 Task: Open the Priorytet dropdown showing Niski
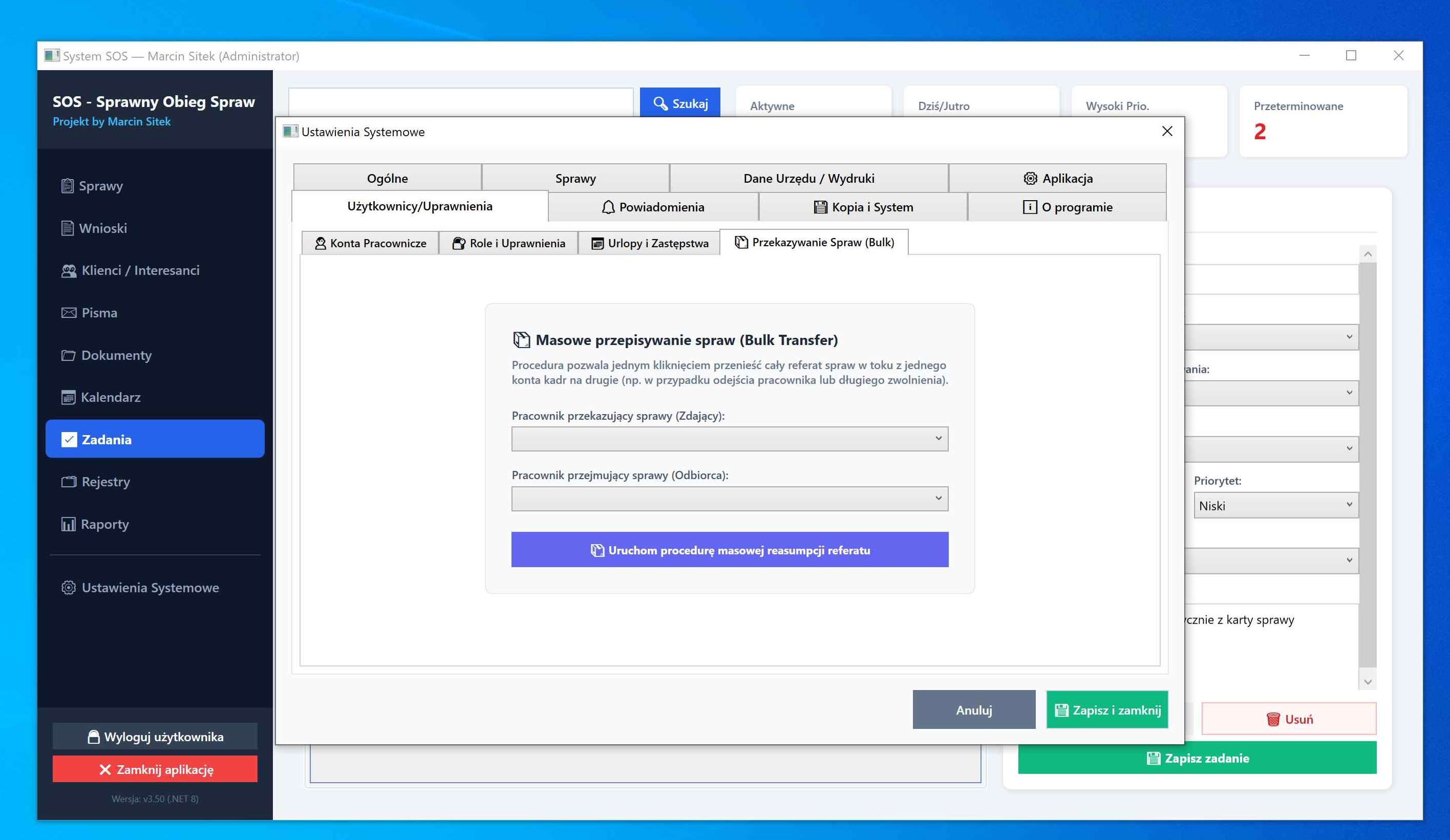[x=1275, y=505]
